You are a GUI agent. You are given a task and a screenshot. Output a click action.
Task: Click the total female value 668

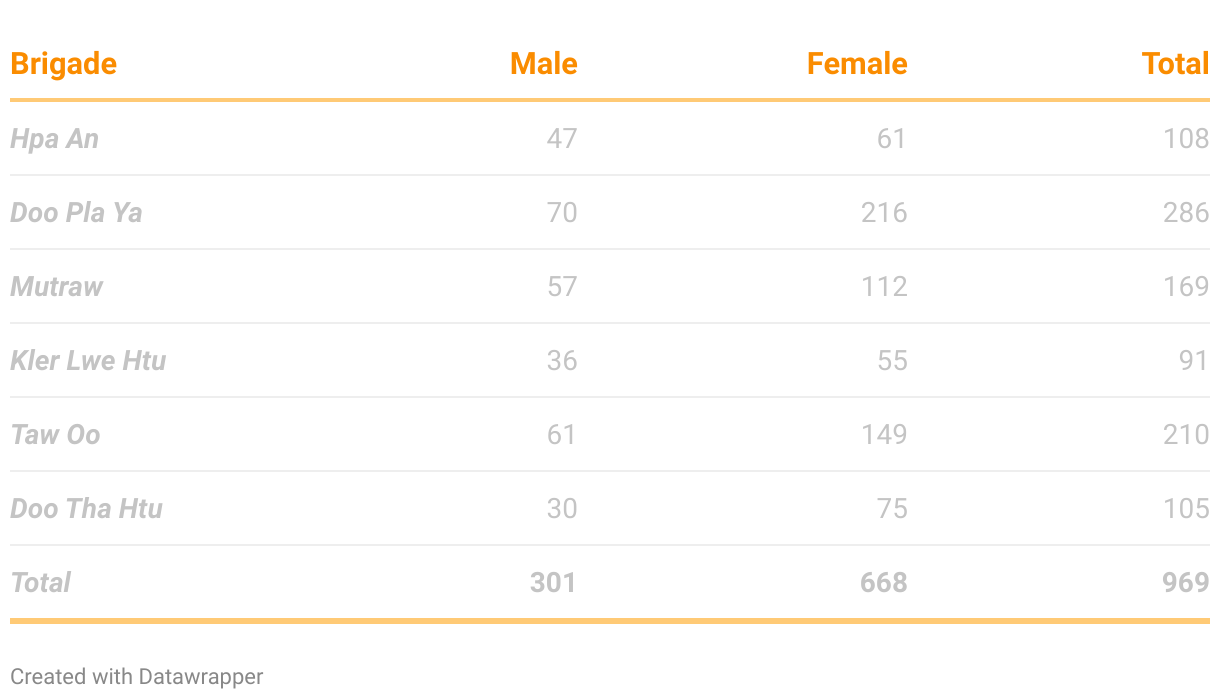pos(884,582)
